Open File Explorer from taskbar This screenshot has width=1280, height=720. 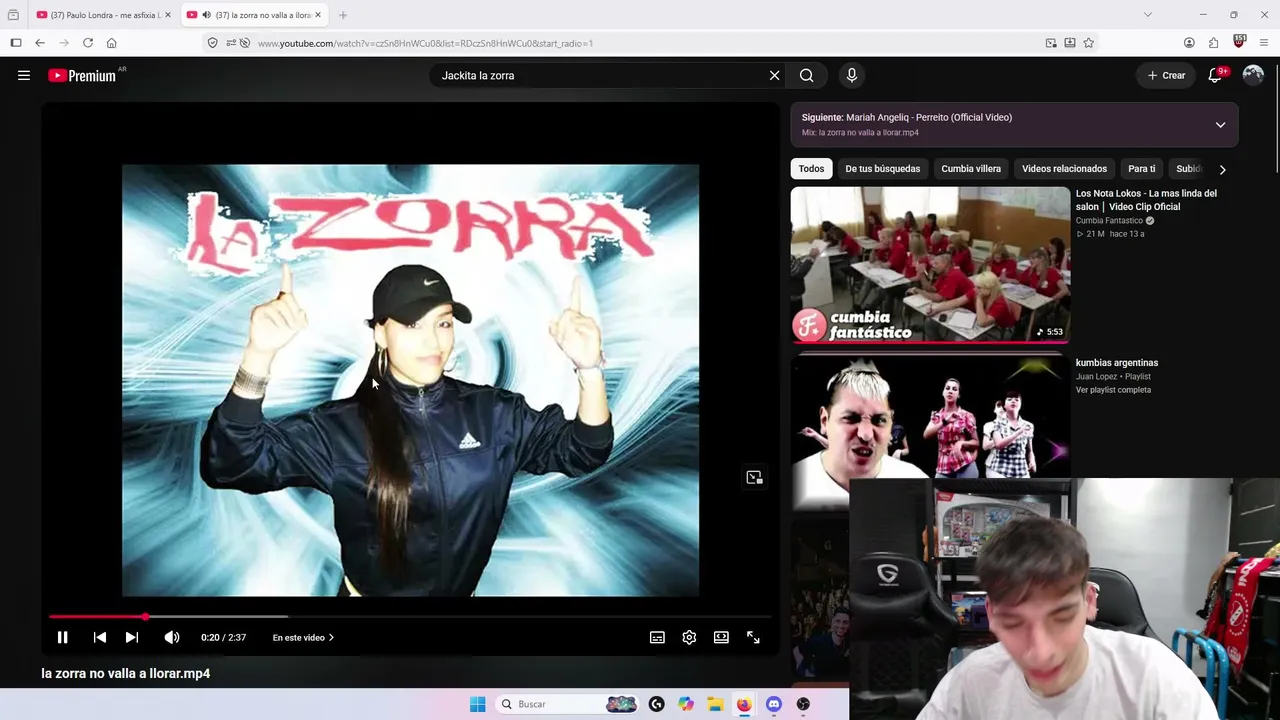click(715, 704)
